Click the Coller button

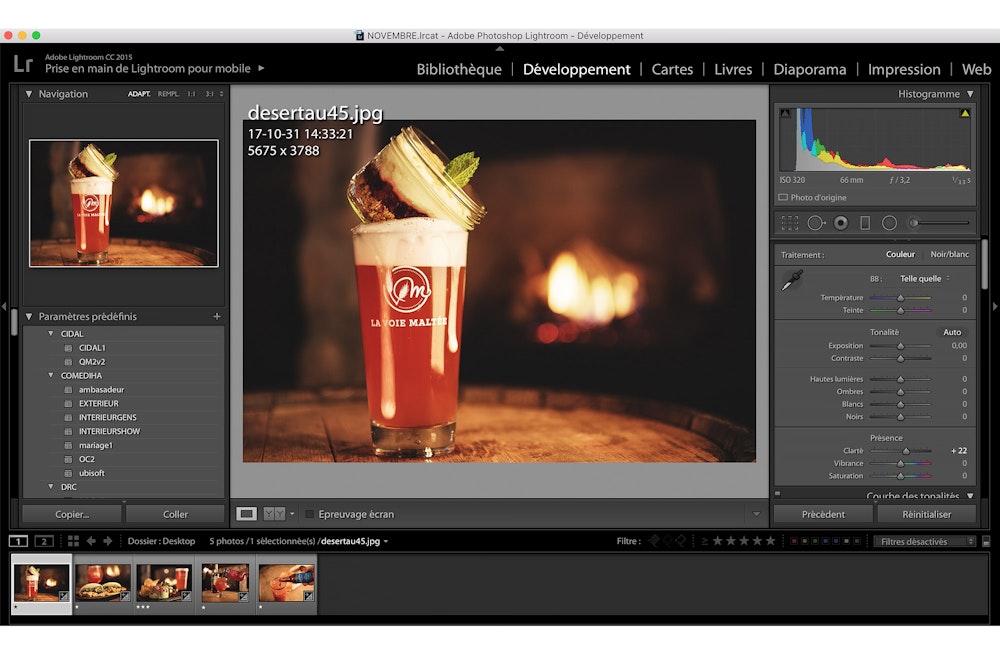coord(175,514)
